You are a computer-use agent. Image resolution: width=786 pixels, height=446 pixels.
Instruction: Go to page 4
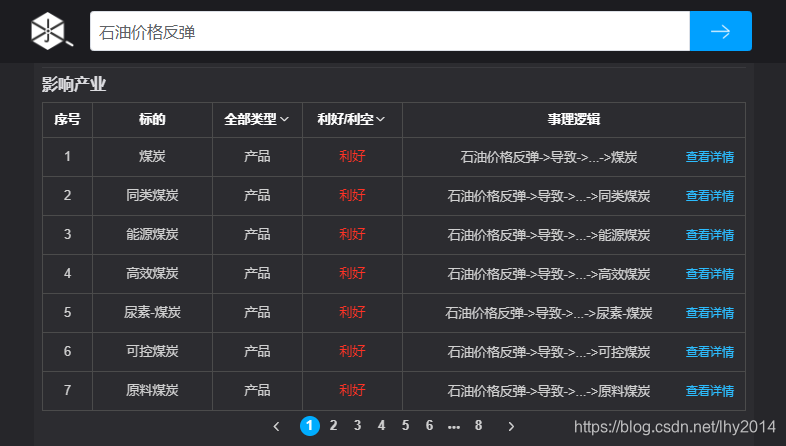(381, 425)
